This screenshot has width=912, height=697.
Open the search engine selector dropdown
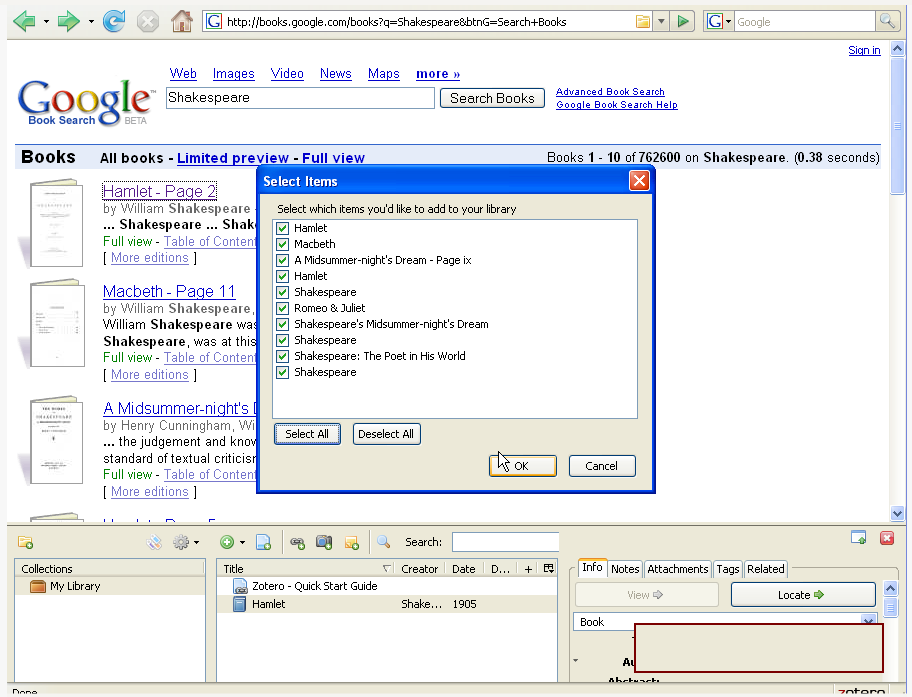[719, 21]
